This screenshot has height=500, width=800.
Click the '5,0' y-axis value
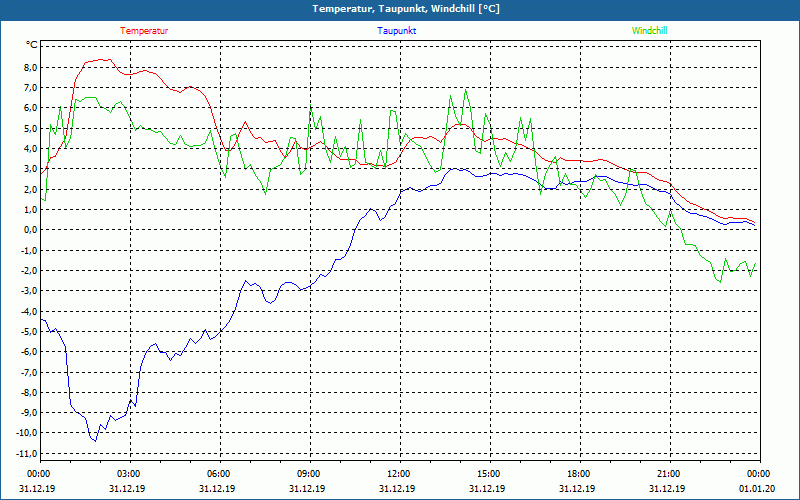[31, 129]
